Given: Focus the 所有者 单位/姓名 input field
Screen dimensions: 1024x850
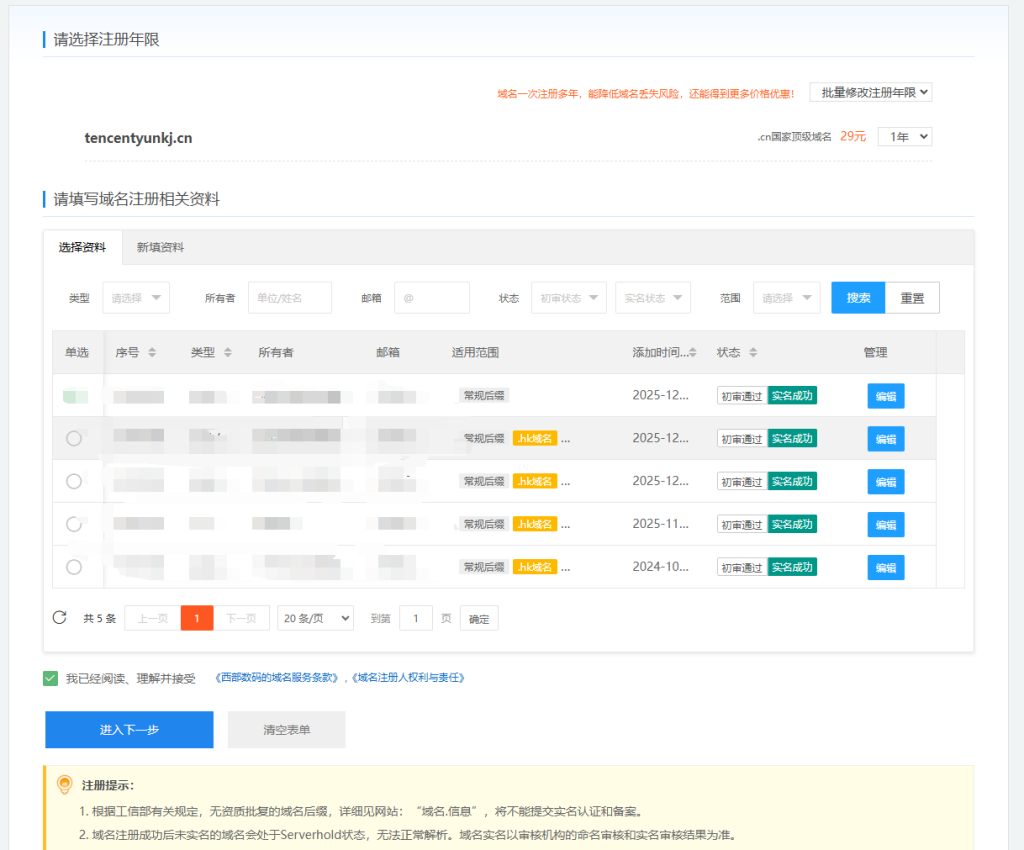Looking at the screenshot, I should coord(290,298).
